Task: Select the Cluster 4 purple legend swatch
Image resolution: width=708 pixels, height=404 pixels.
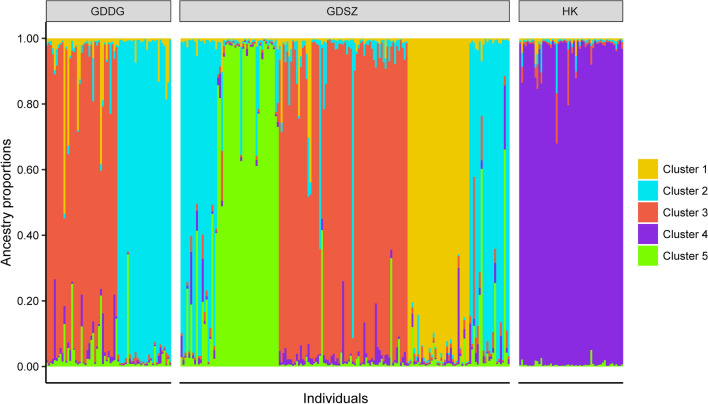Action: point(647,234)
